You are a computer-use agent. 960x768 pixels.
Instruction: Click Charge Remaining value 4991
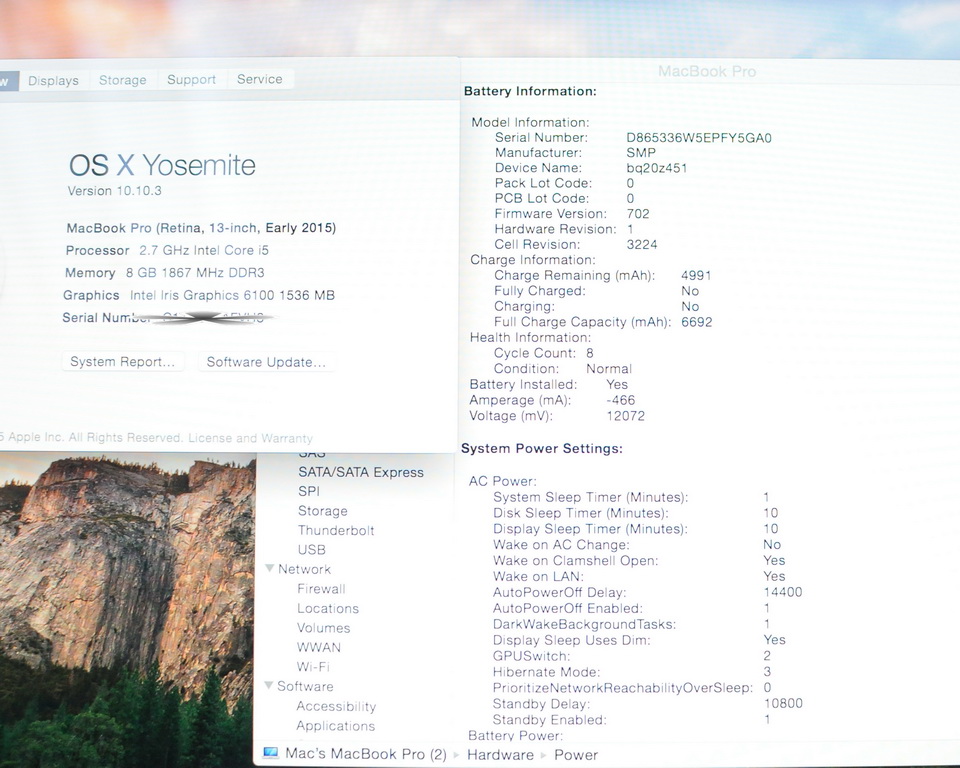click(696, 276)
